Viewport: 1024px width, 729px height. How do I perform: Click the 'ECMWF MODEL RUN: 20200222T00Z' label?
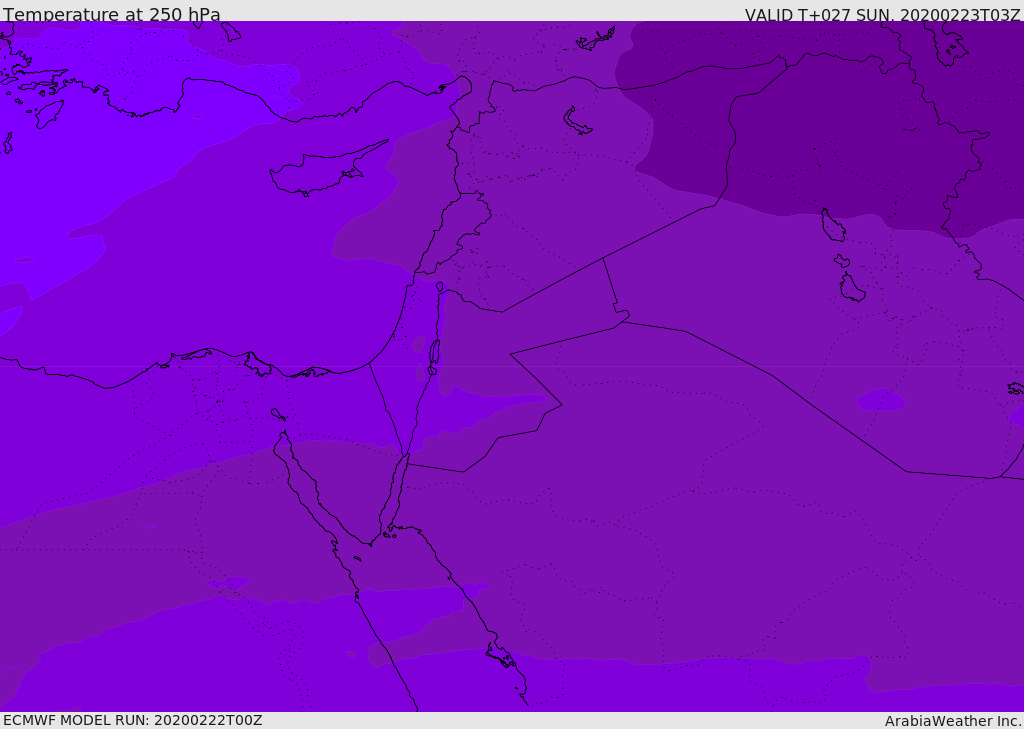[x=133, y=720]
